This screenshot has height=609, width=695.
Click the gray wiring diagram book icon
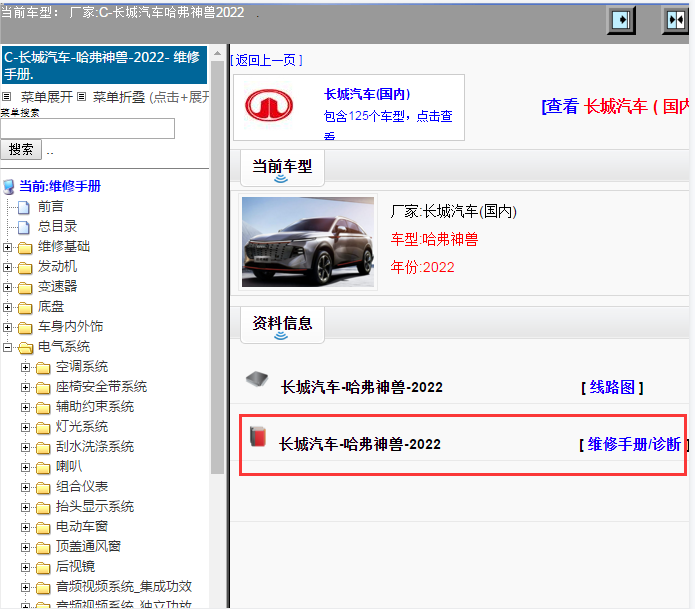(x=257, y=379)
